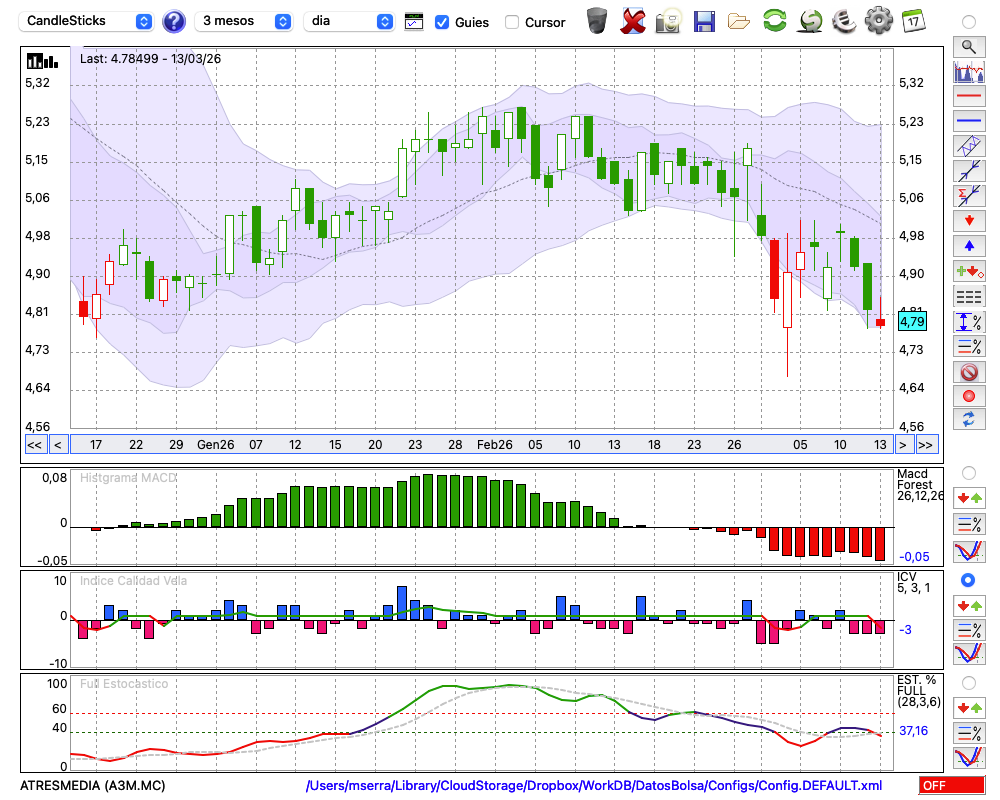Jump to chart end with >> button
Image resolution: width=1000 pixels, height=800 pixels.
point(926,445)
